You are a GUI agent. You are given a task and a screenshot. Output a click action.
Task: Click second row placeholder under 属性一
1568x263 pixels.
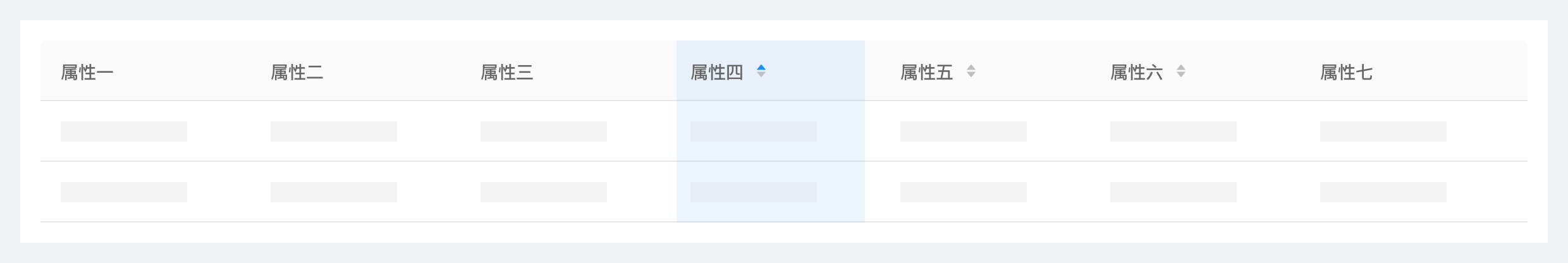[124, 192]
